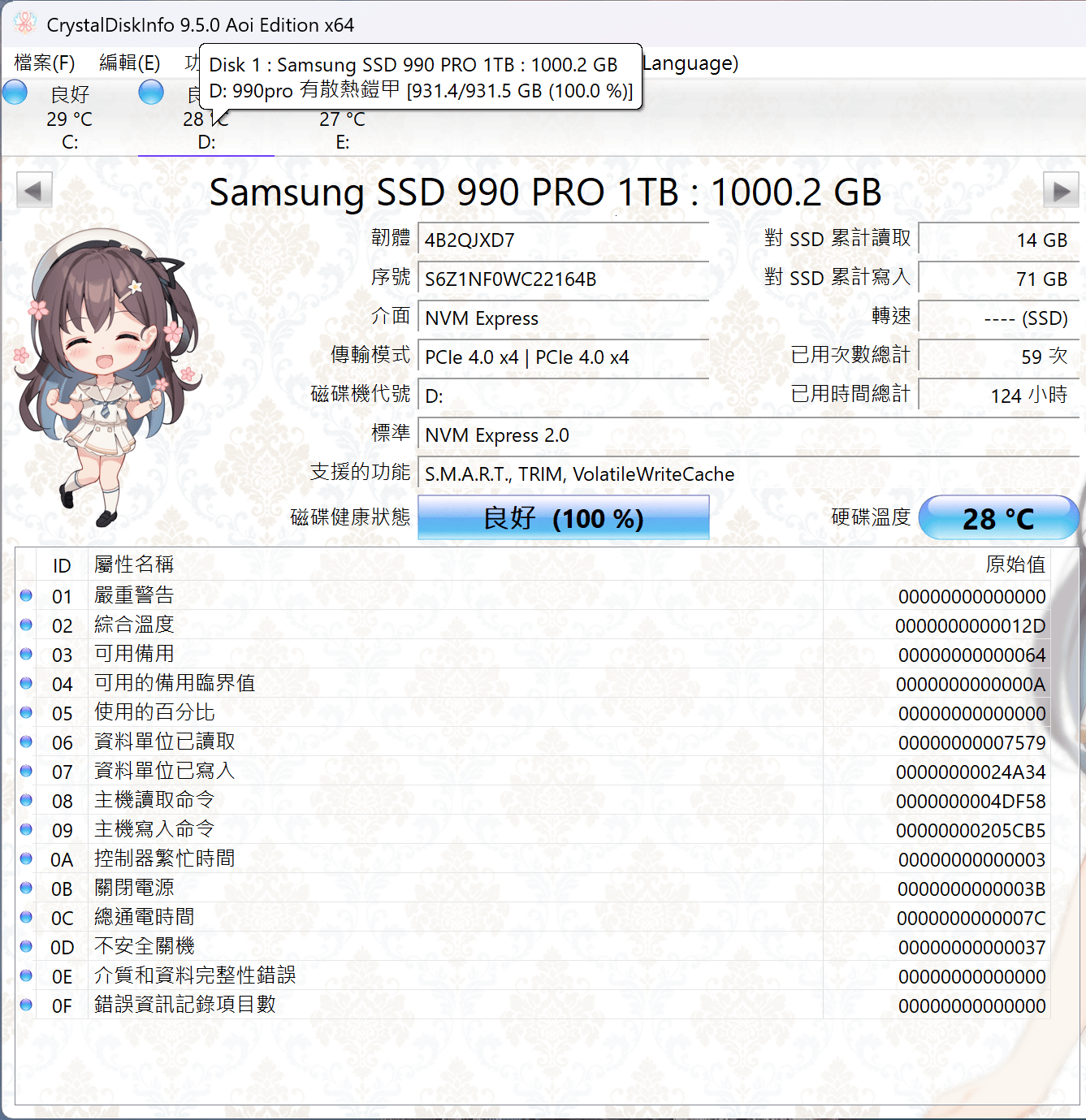Image resolution: width=1086 pixels, height=1120 pixels.
Task: Click the ---- (SSD) rotation rate value
Action: tap(998, 318)
